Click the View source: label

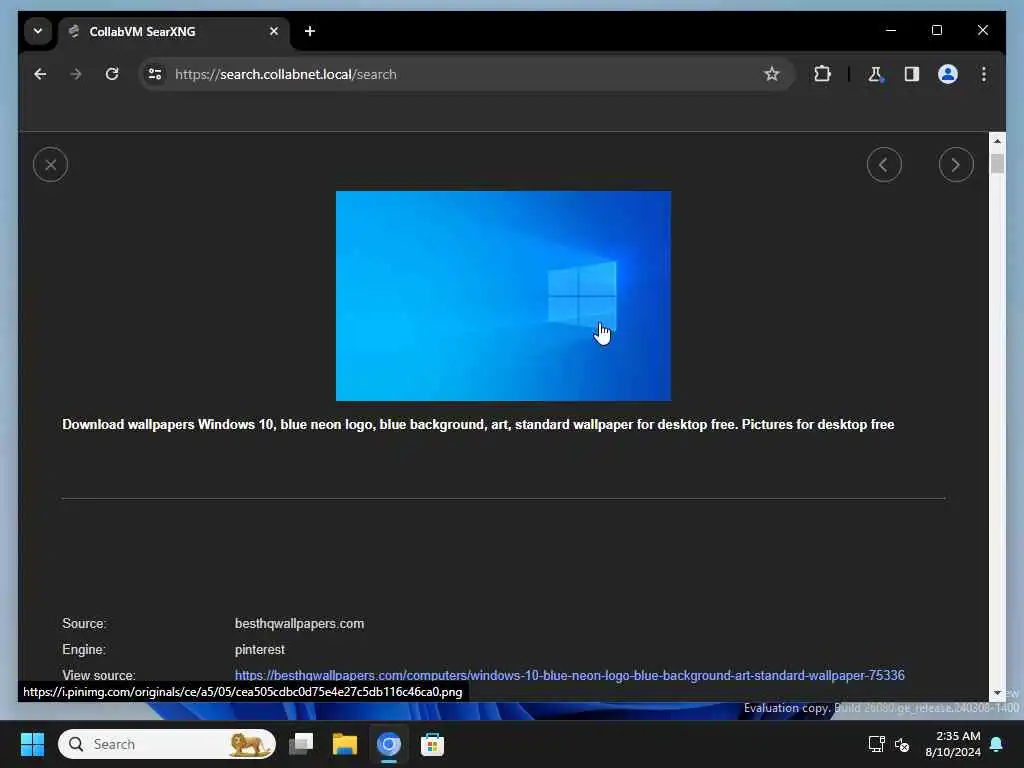[x=99, y=675]
